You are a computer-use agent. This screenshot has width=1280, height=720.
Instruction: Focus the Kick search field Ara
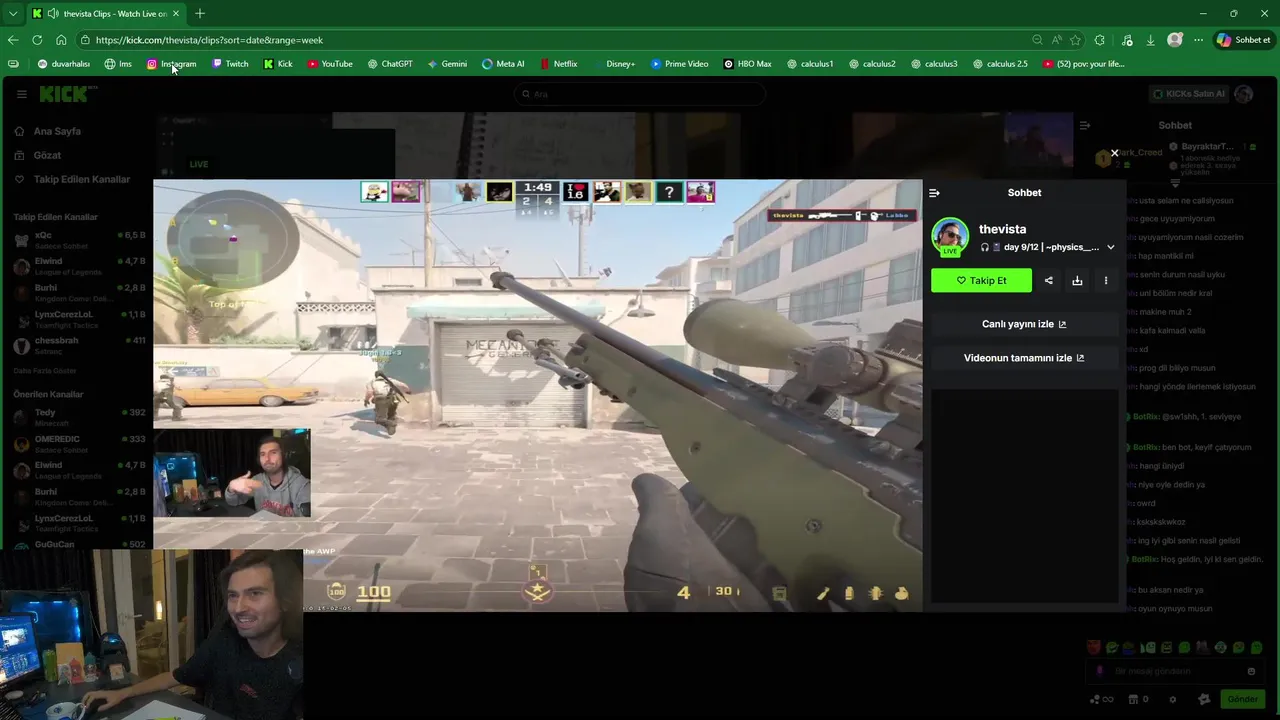pyautogui.click(x=640, y=94)
